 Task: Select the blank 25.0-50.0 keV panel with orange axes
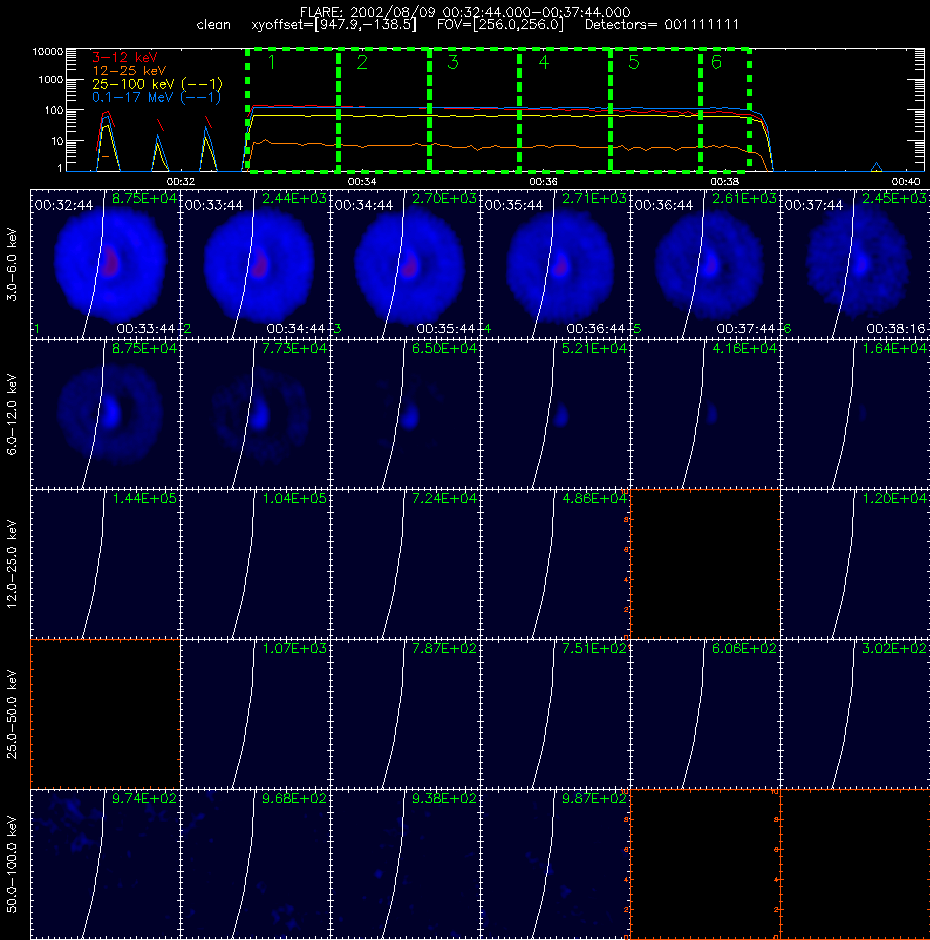(x=106, y=714)
